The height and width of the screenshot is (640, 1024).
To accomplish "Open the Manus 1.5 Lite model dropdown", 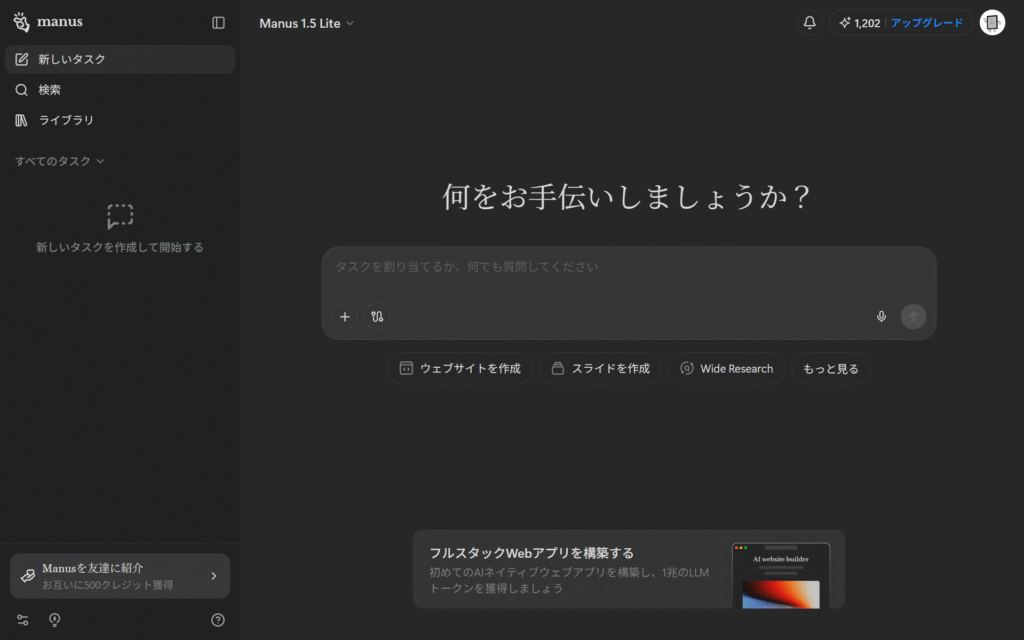I will (x=306, y=23).
